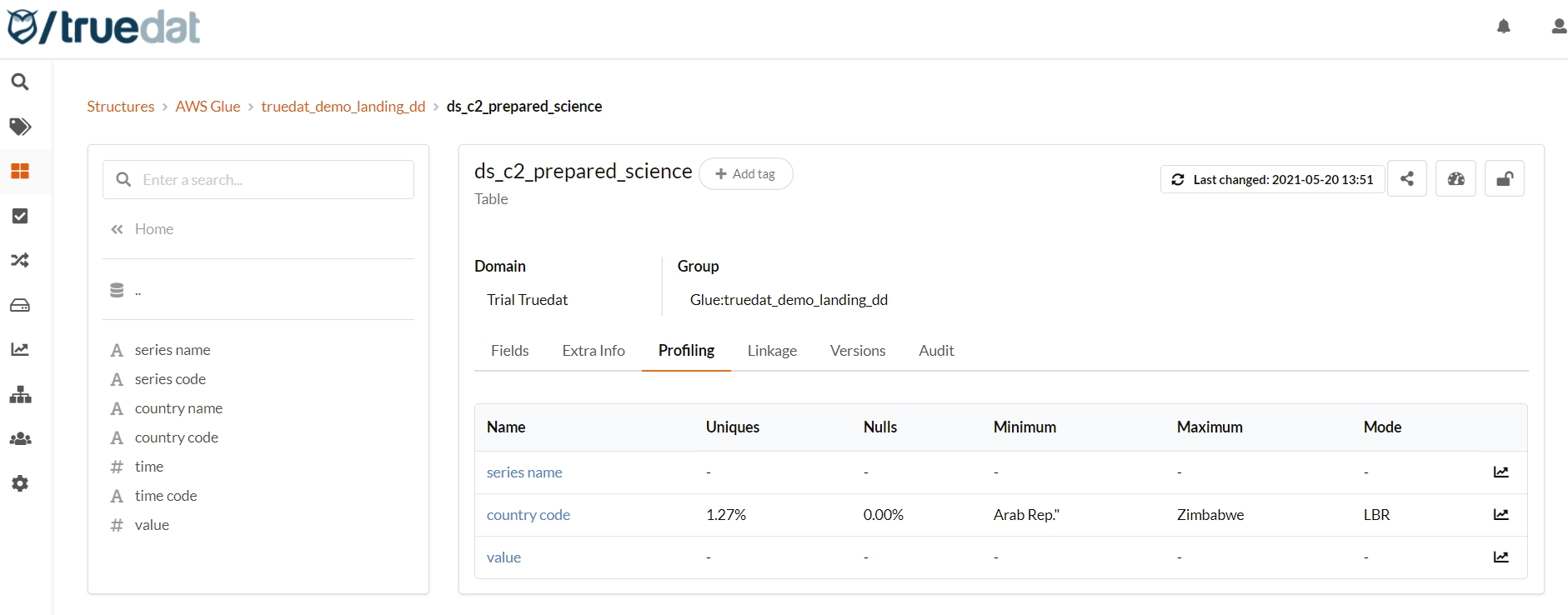The height and width of the screenshot is (615, 1568).
Task: Open the user account icon
Action: 1558,27
